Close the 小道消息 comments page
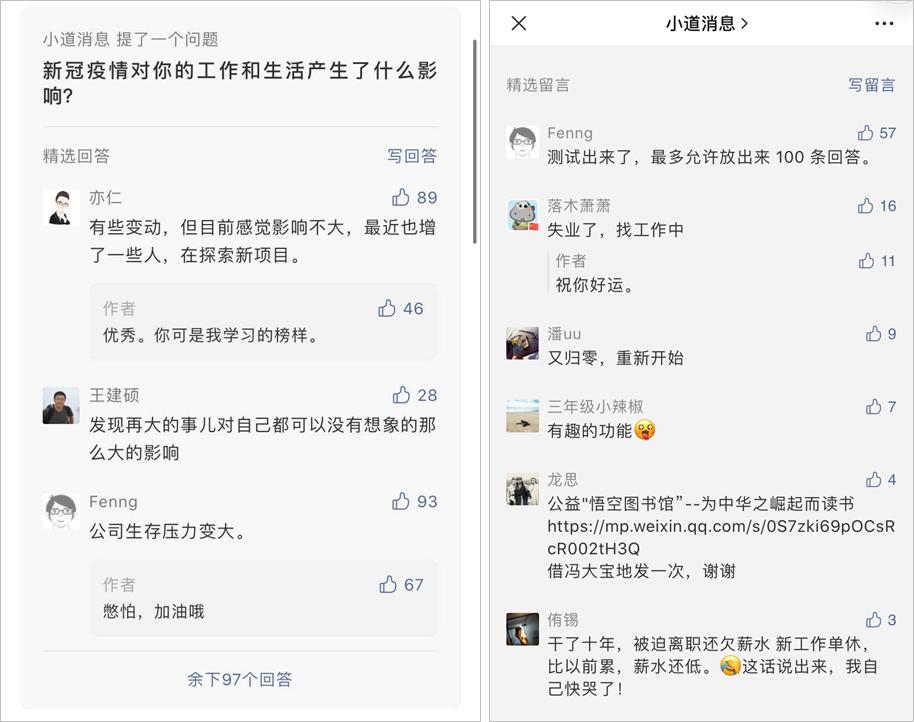Image resolution: width=914 pixels, height=722 pixels. pos(519,24)
